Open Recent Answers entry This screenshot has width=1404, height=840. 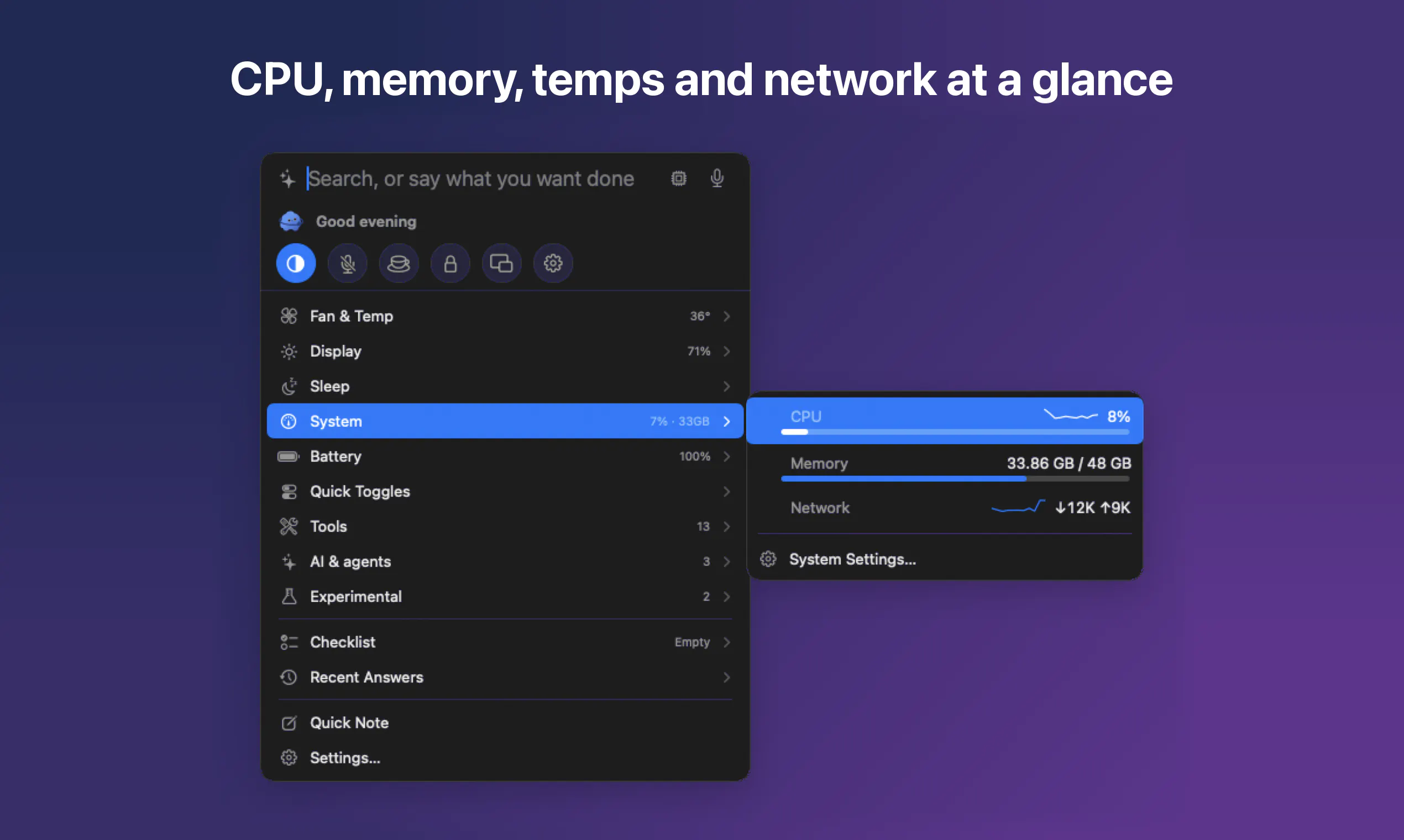tap(505, 678)
